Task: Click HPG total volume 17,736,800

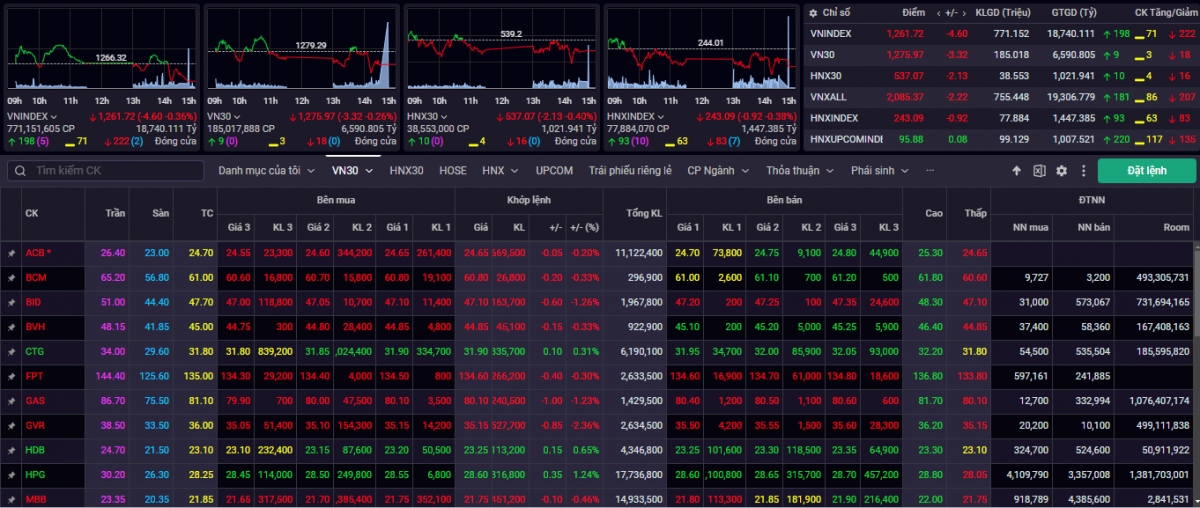Action: coord(636,474)
